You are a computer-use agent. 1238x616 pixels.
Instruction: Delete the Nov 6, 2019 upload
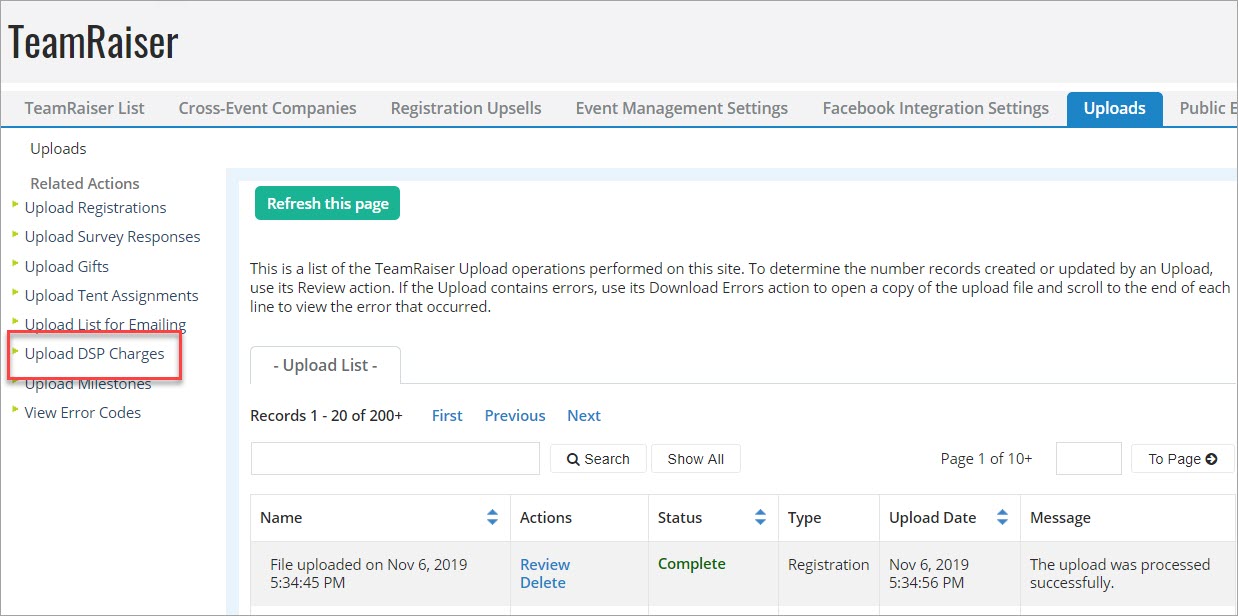click(x=542, y=583)
